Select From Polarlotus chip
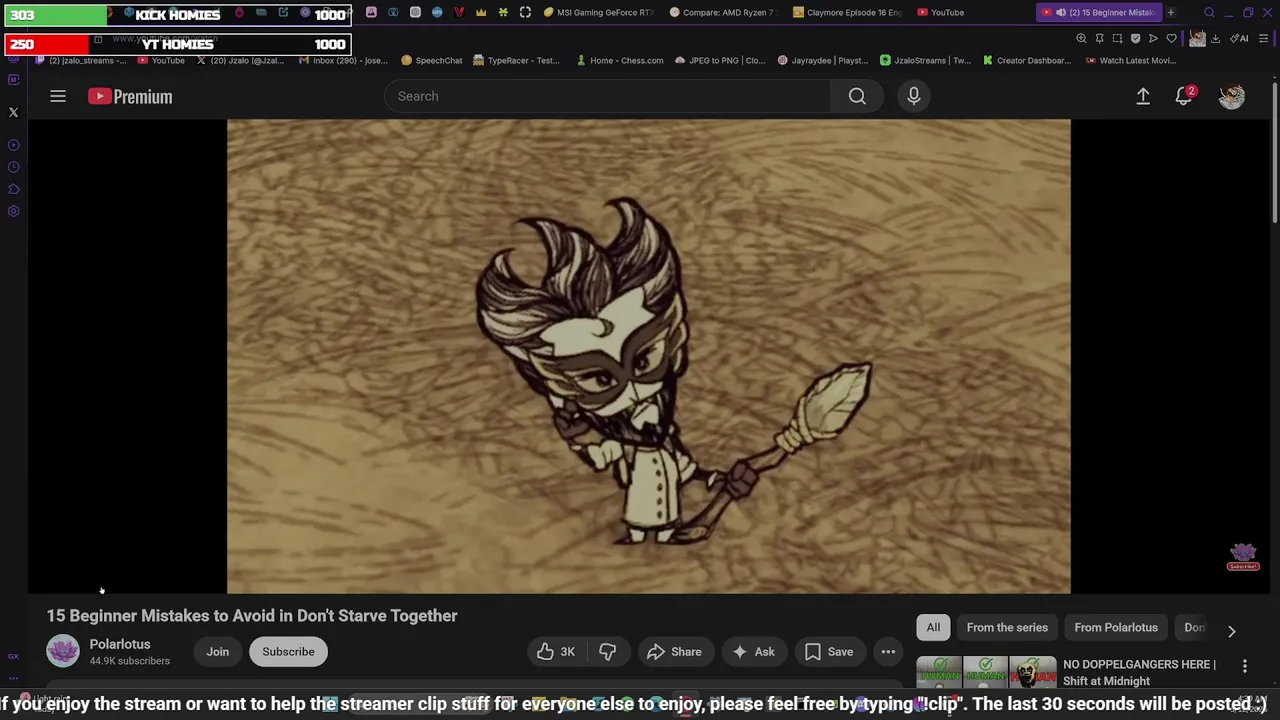The image size is (1280, 720). coord(1116,627)
